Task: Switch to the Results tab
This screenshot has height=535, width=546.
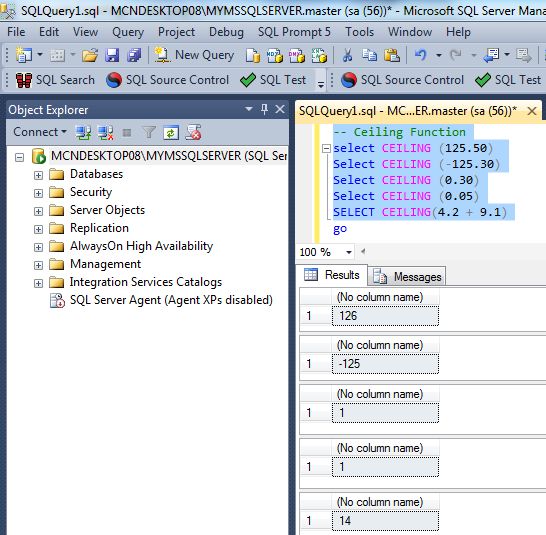Action: (x=332, y=275)
